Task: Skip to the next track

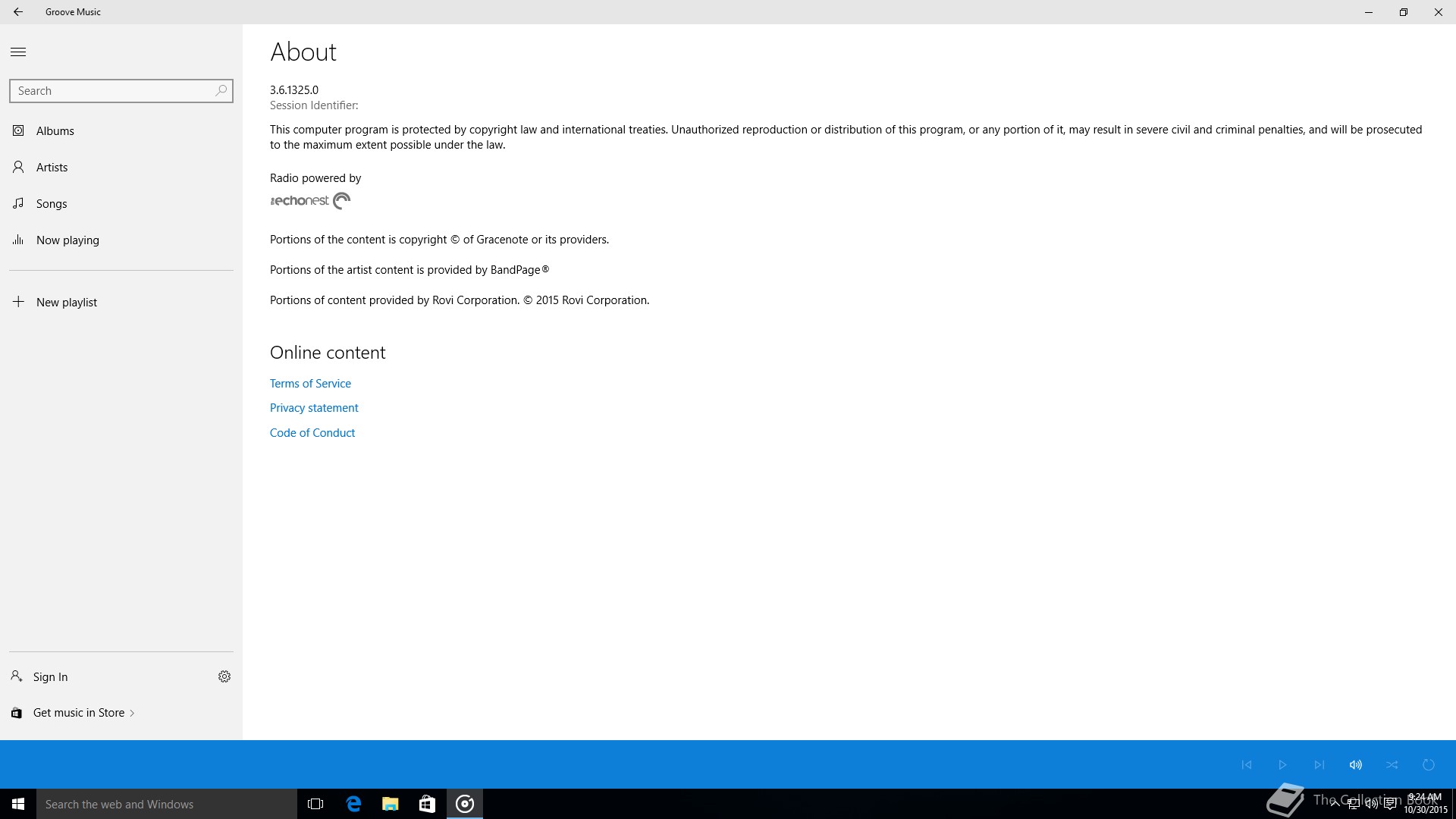Action: pos(1319,764)
